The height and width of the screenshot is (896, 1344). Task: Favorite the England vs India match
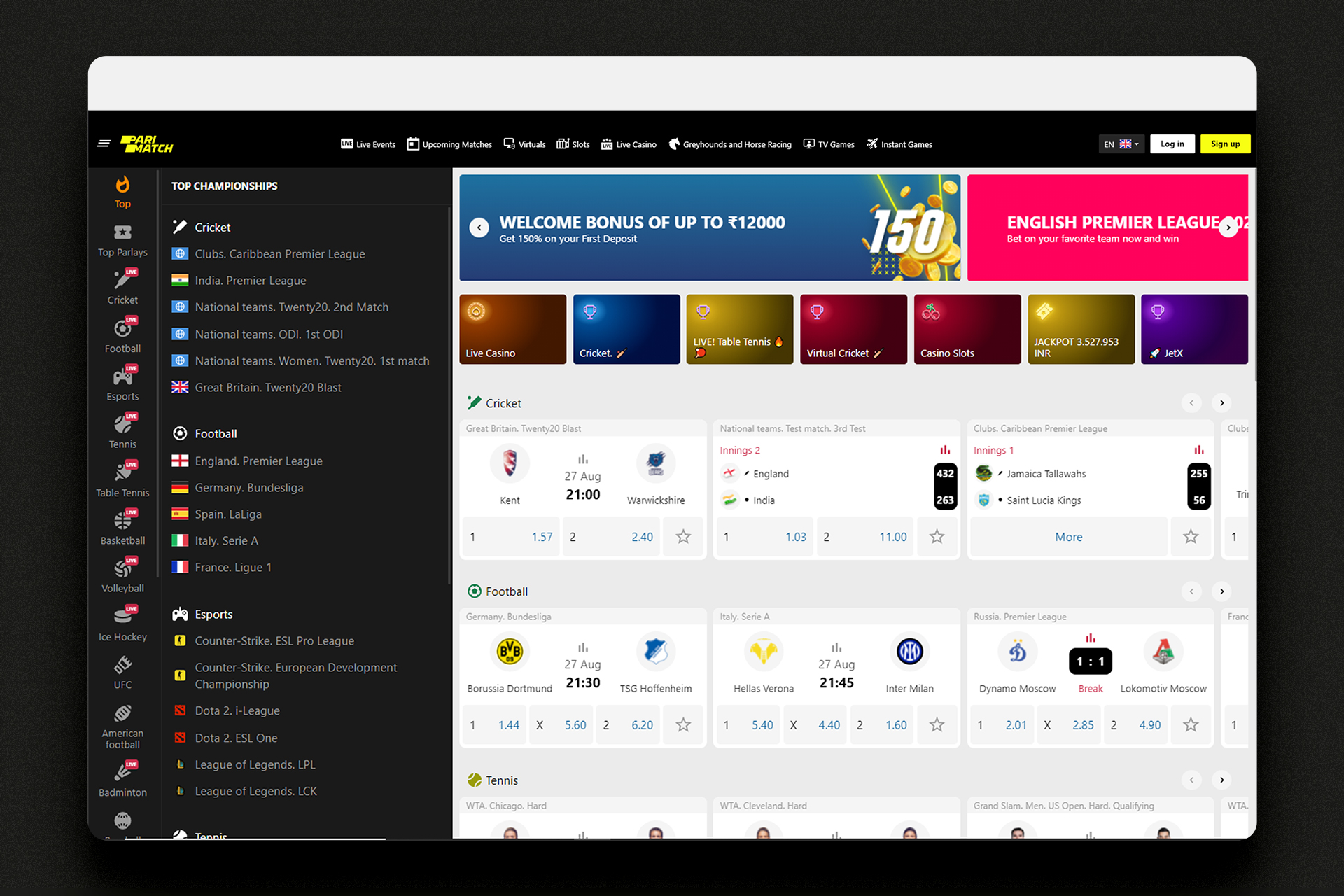click(x=937, y=537)
